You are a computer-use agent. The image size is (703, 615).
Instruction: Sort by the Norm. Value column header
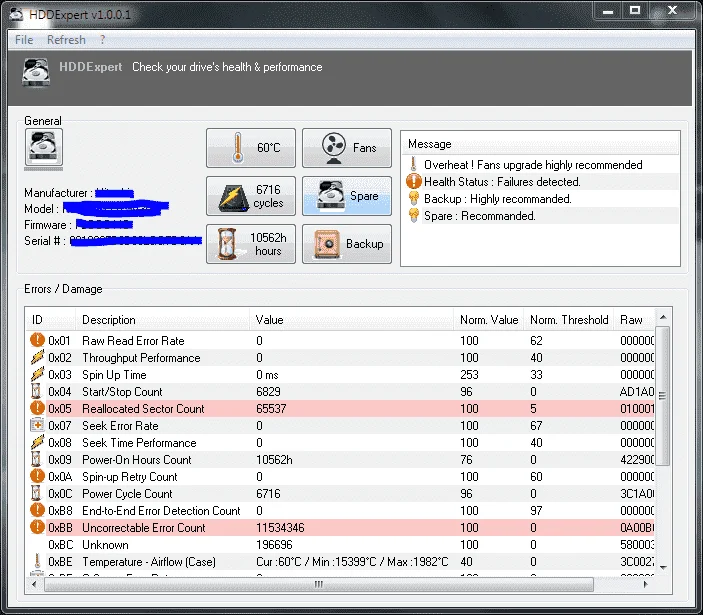click(x=489, y=320)
